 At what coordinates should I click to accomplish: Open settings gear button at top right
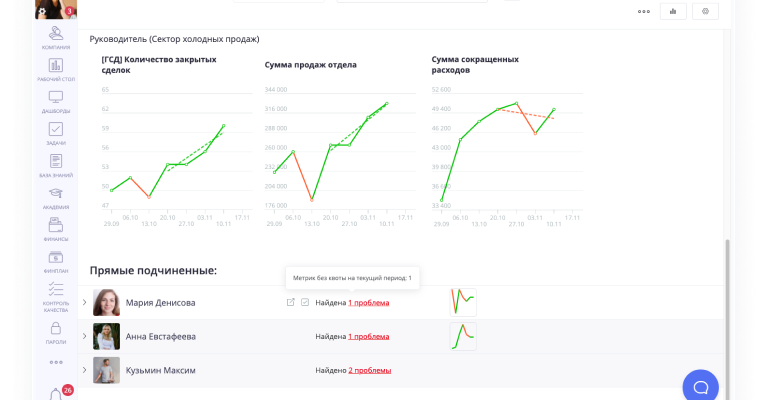pos(706,12)
